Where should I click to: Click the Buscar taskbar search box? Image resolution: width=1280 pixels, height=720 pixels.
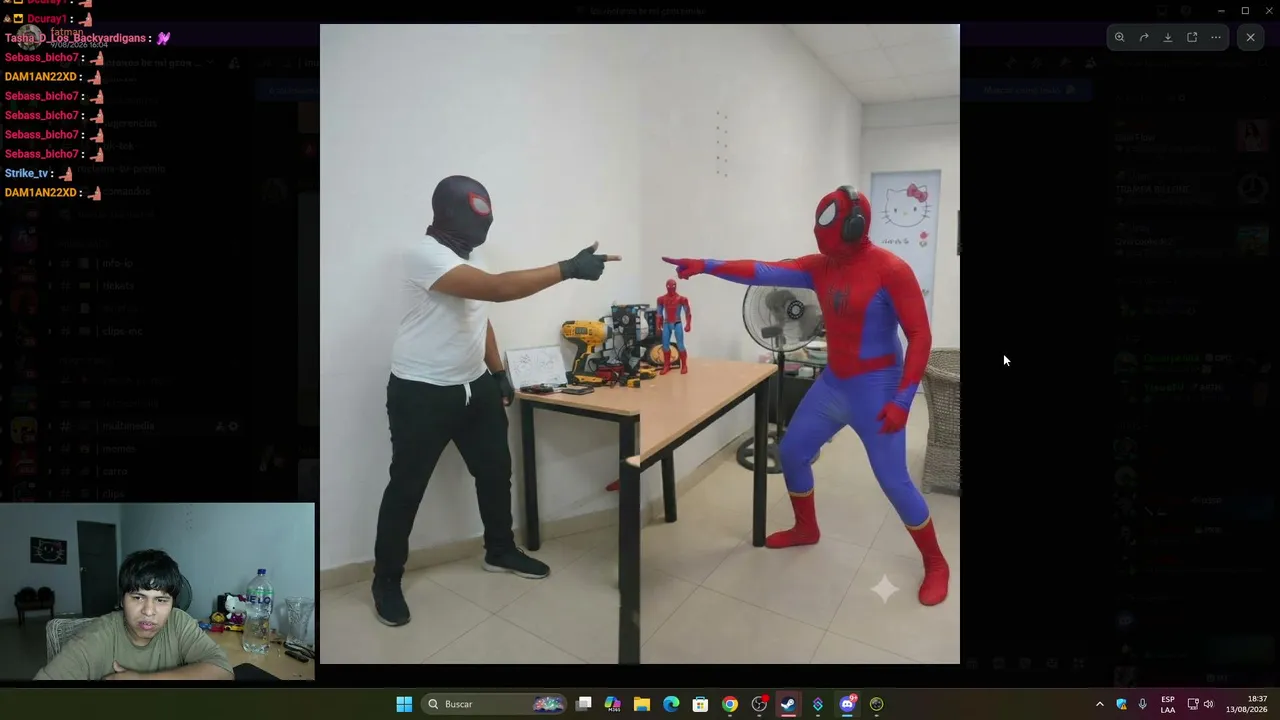pyautogui.click(x=495, y=704)
